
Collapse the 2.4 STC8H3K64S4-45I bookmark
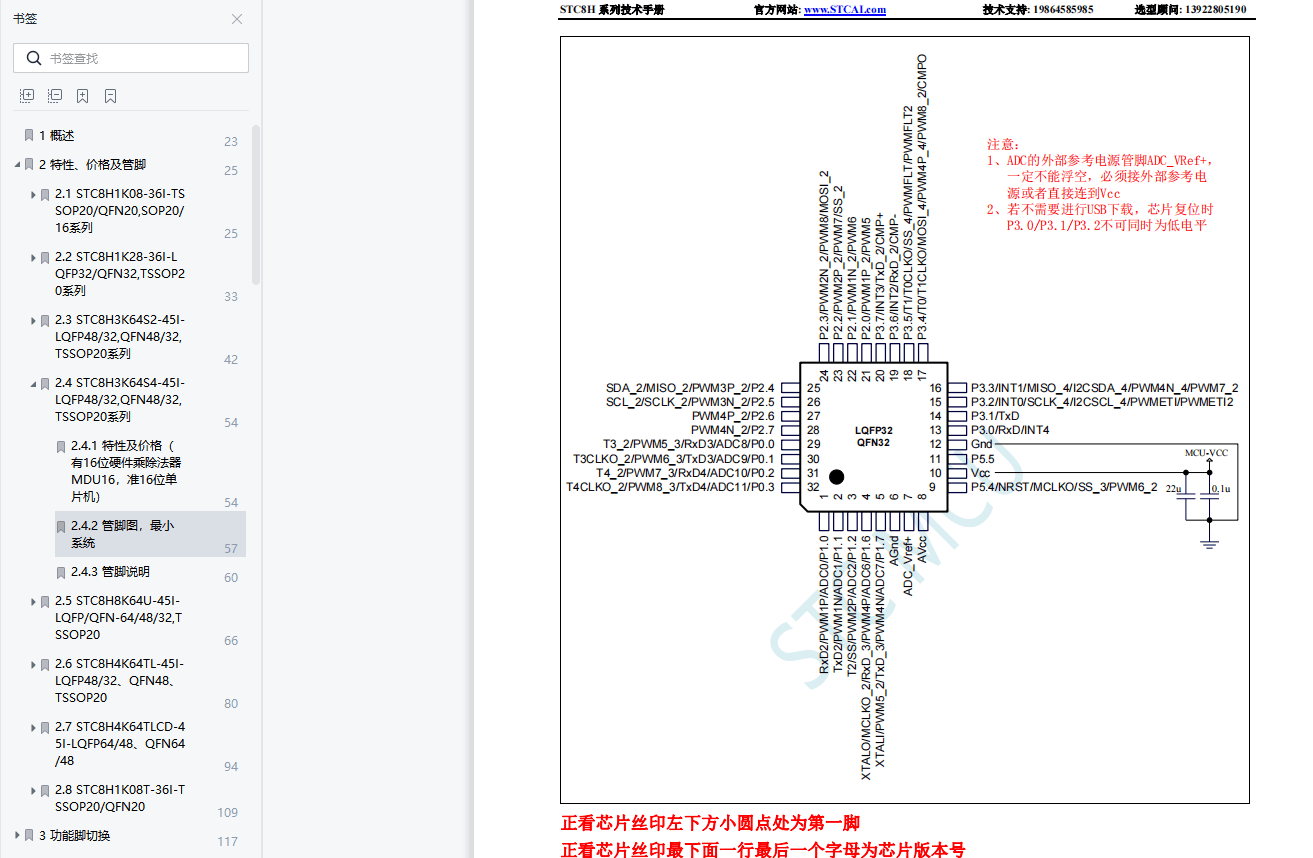point(33,384)
